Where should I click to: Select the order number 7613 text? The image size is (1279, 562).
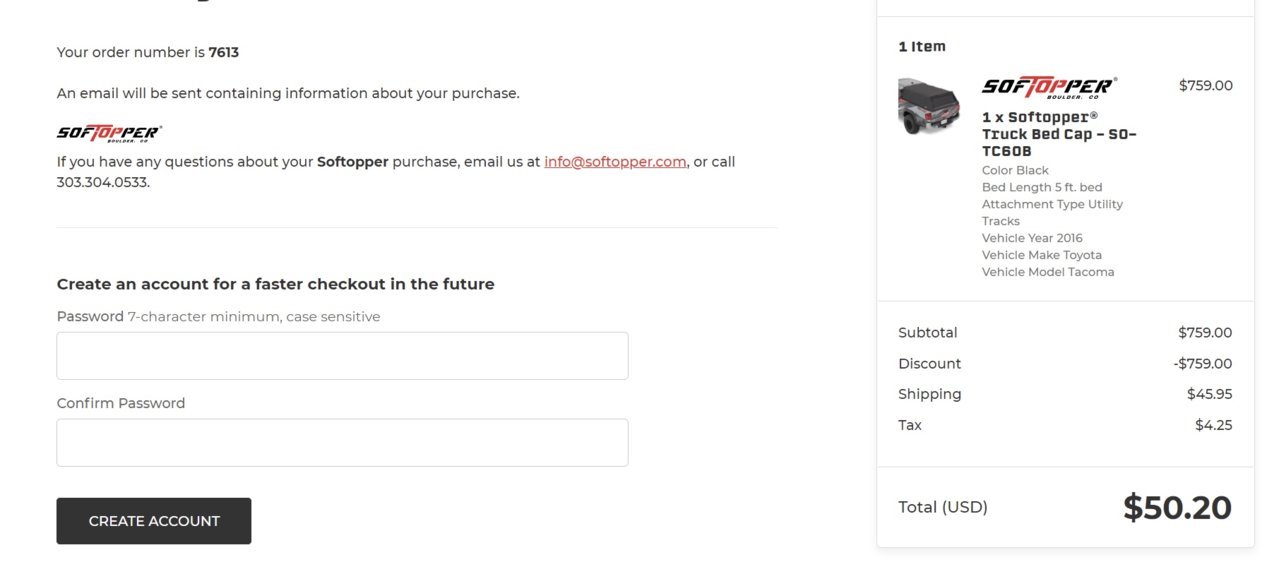pos(224,52)
